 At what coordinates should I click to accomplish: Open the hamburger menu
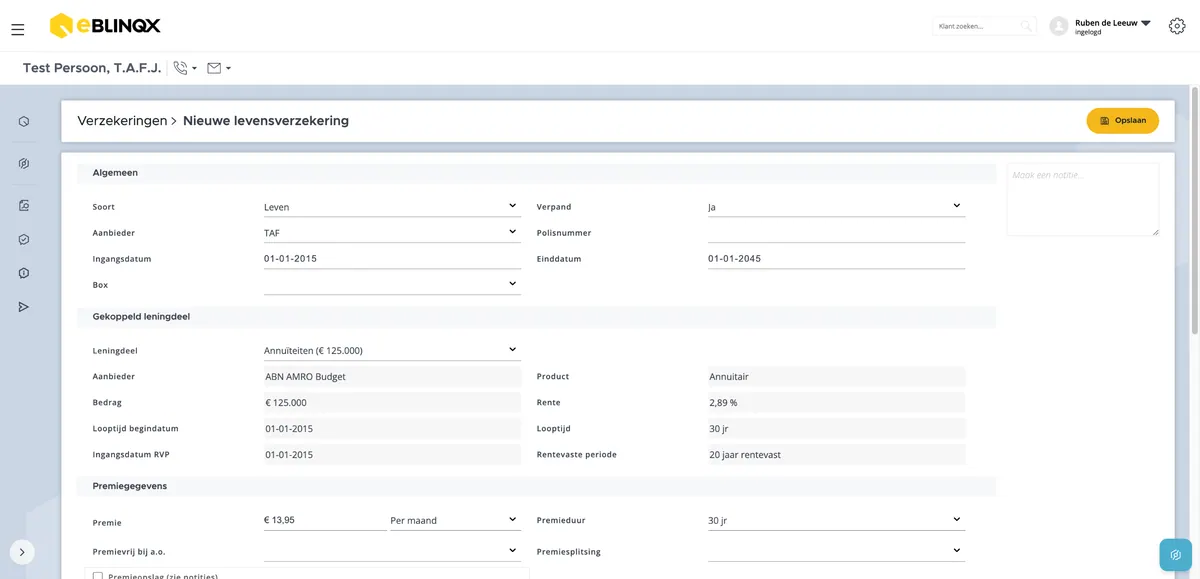(x=18, y=30)
